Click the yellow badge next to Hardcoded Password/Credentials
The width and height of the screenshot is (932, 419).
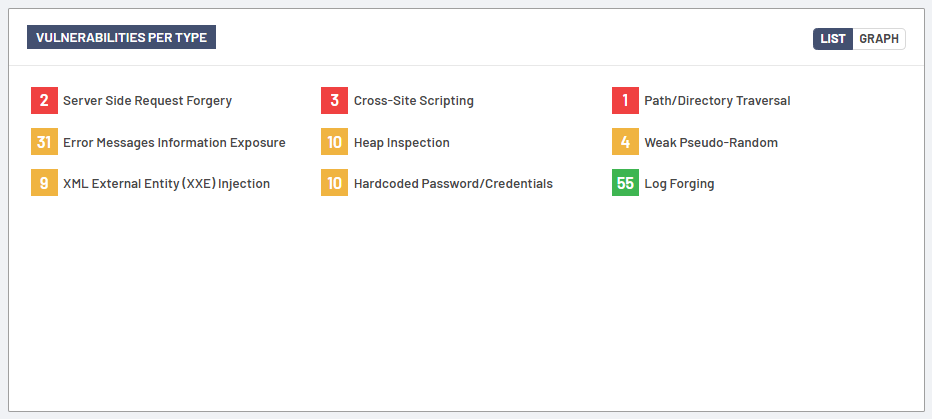334,183
